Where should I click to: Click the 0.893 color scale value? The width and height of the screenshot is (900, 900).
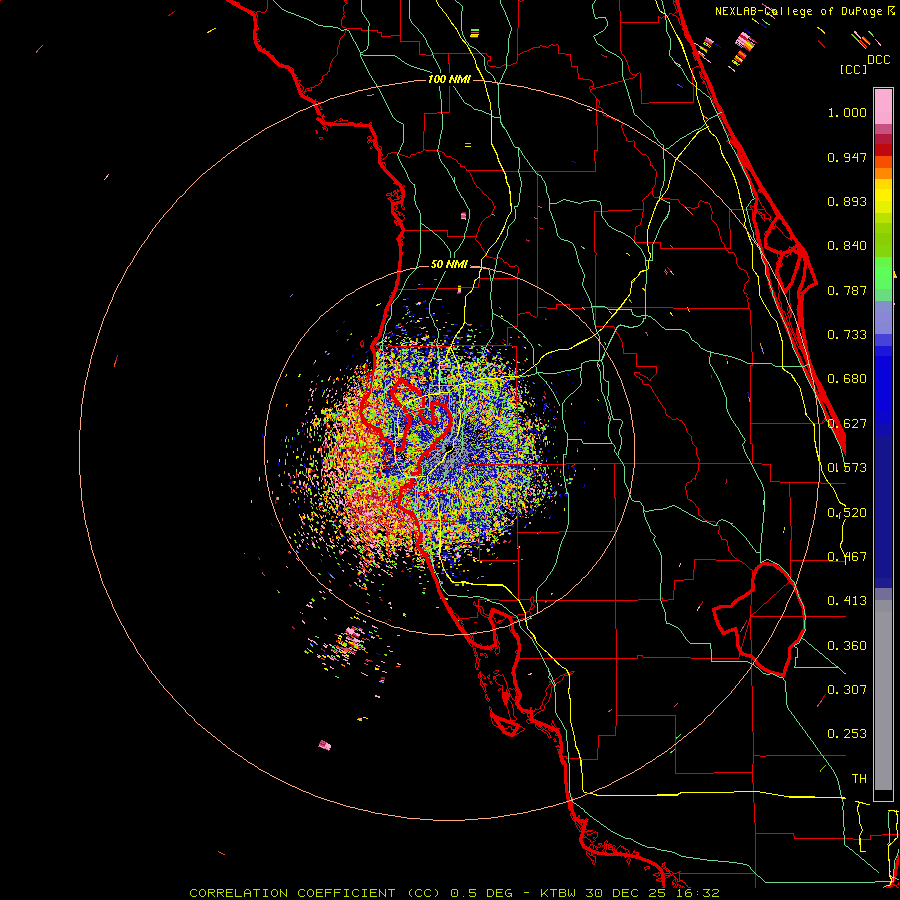click(847, 201)
